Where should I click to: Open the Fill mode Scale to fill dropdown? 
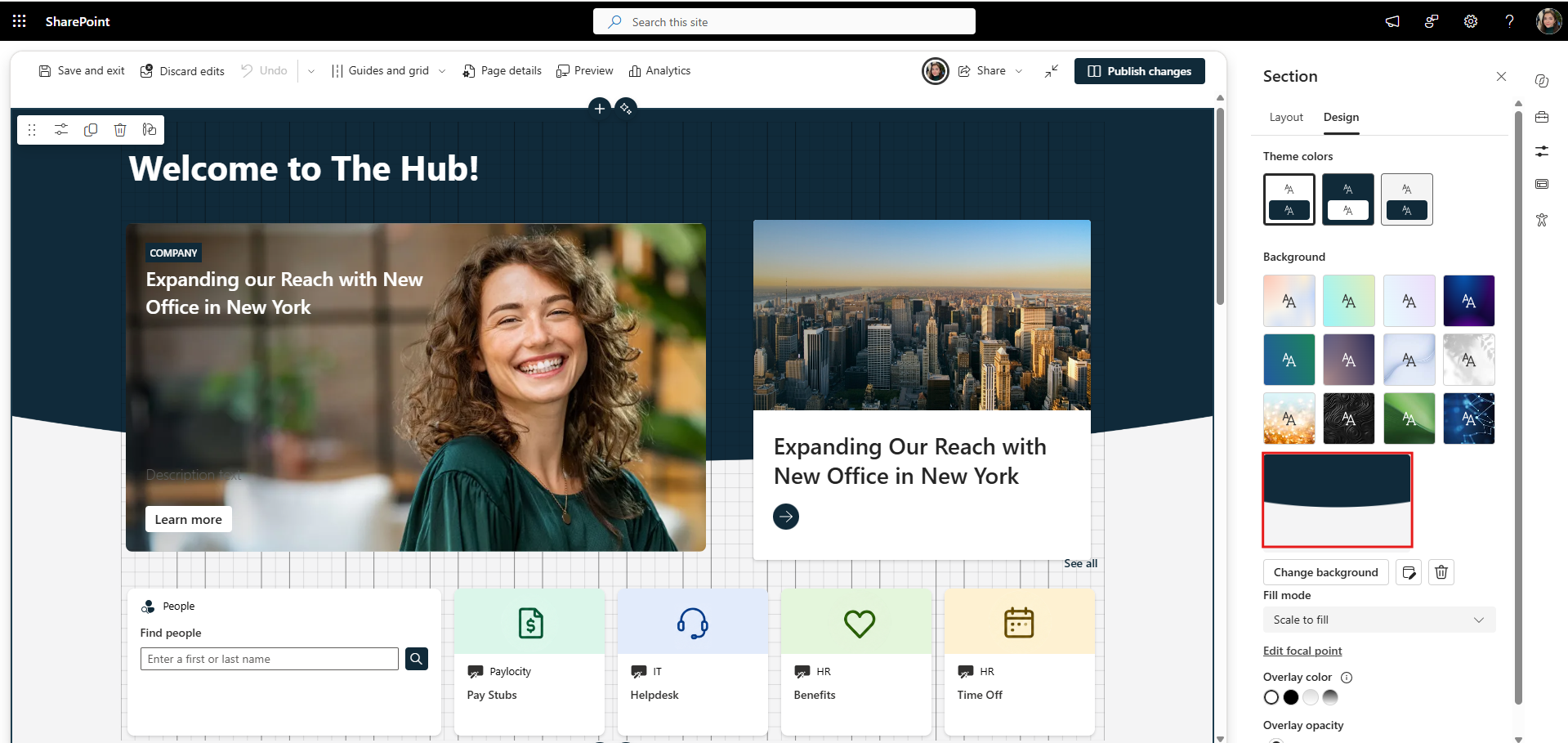pyautogui.click(x=1379, y=620)
